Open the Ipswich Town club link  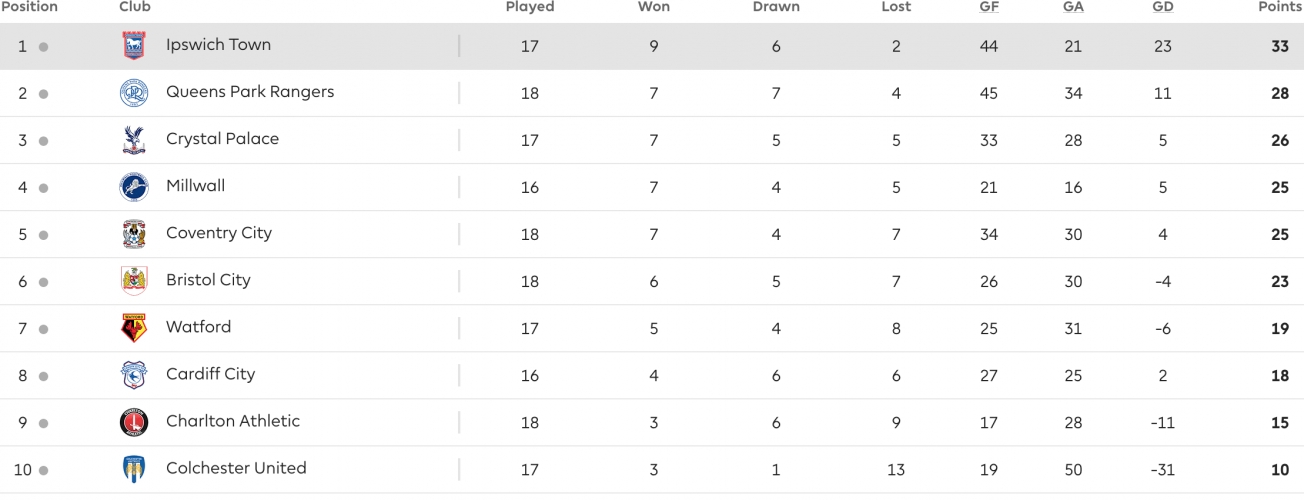218,45
